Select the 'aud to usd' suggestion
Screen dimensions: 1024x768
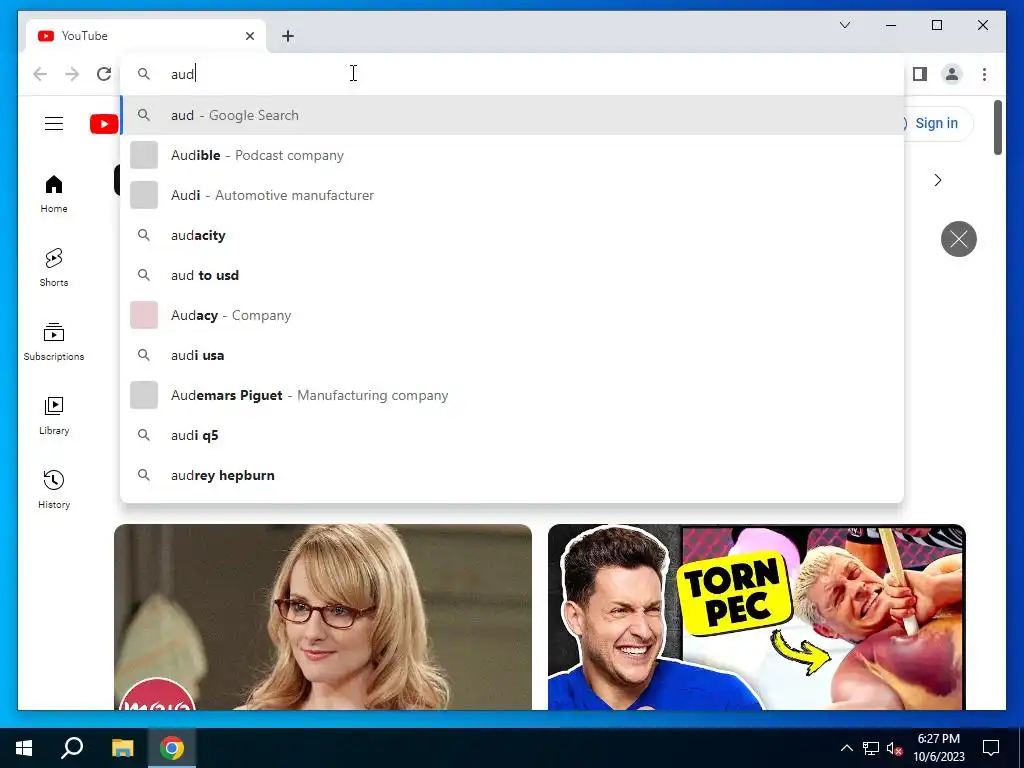click(x=512, y=276)
